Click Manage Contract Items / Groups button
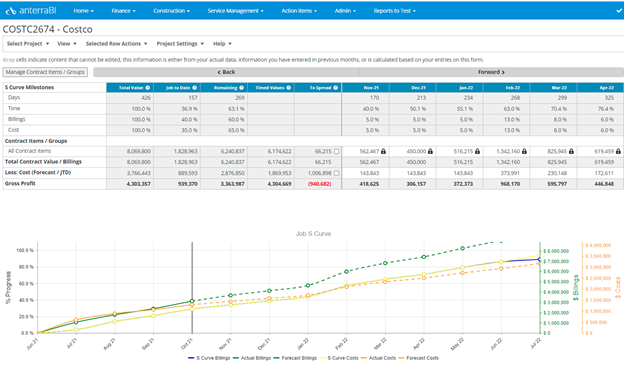This screenshot has height=365, width=624. (x=45, y=72)
